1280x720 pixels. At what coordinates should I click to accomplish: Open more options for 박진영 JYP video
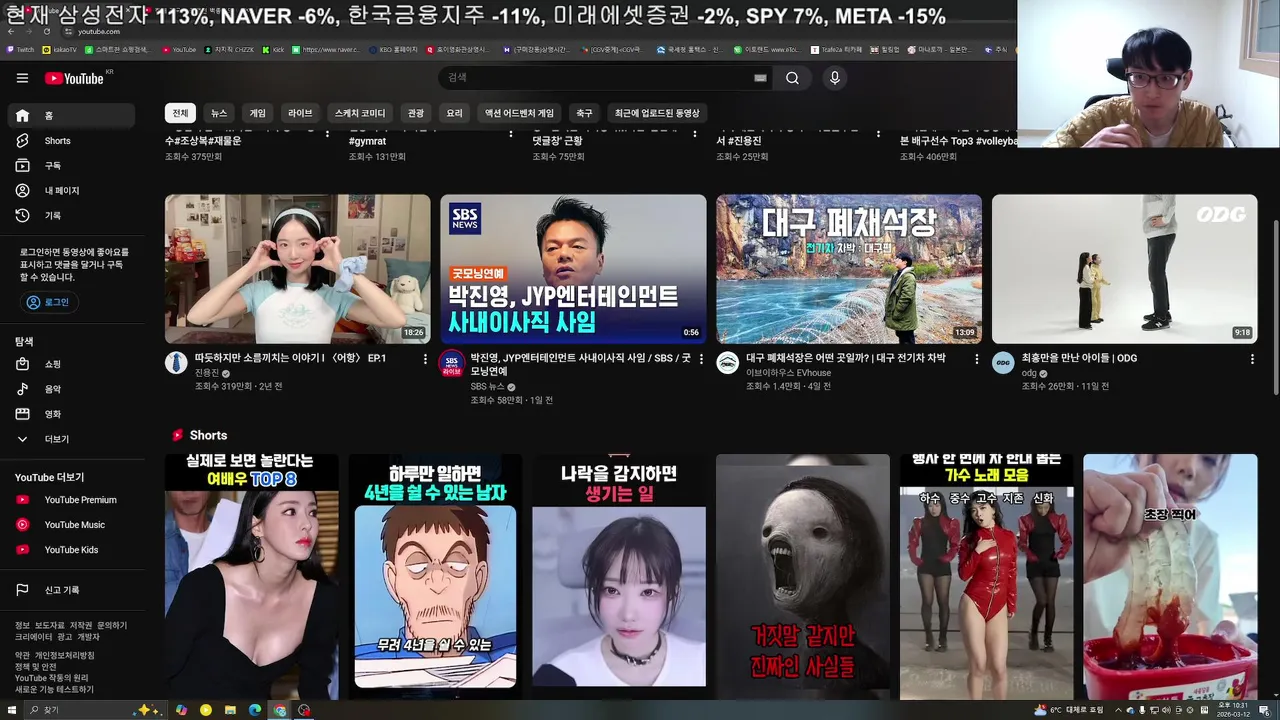click(x=701, y=359)
